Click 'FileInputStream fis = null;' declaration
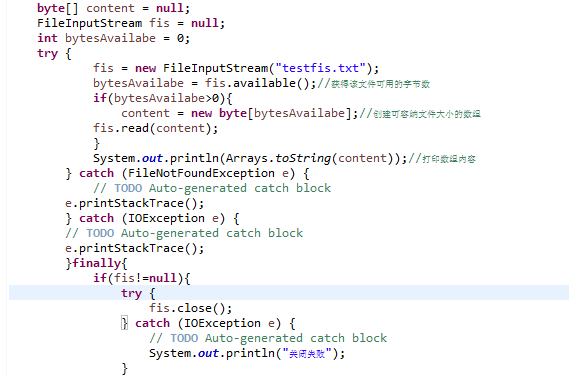The width and height of the screenshot is (569, 376). (x=131, y=23)
